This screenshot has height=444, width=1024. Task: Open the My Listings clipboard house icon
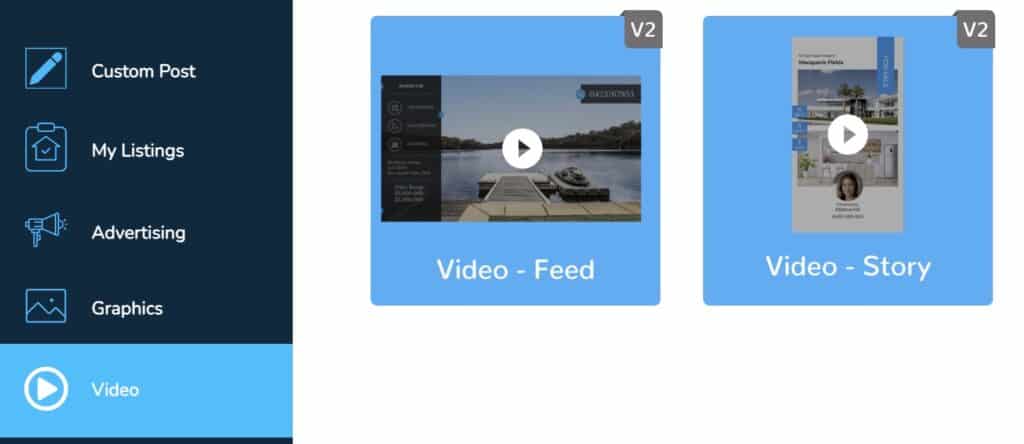46,148
